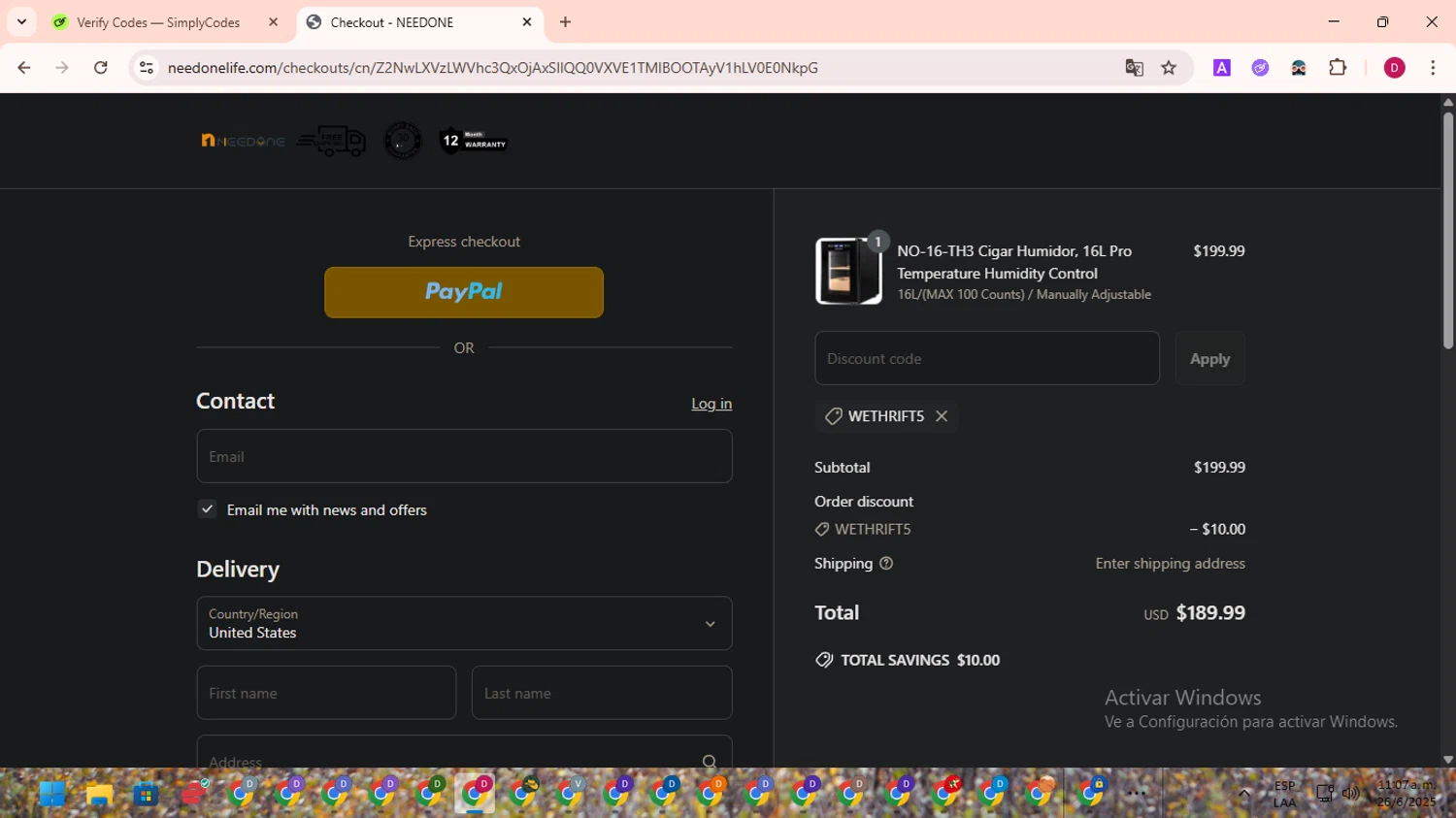1456x818 pixels.
Task: Open the Chrome three-dot menu
Action: (x=1433, y=68)
